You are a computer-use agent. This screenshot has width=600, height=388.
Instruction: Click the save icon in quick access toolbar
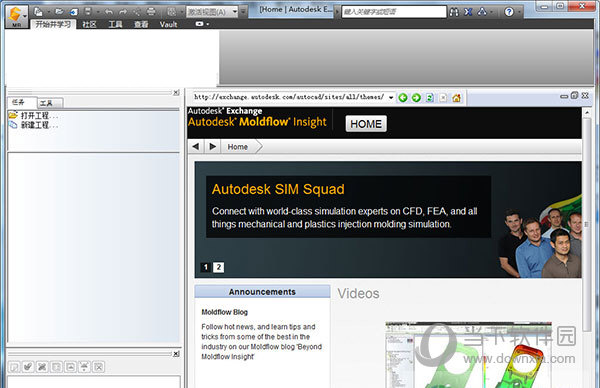[88, 12]
